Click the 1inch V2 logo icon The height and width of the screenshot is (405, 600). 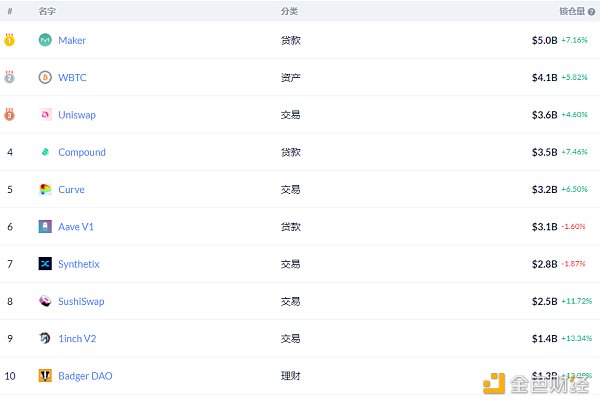point(45,338)
